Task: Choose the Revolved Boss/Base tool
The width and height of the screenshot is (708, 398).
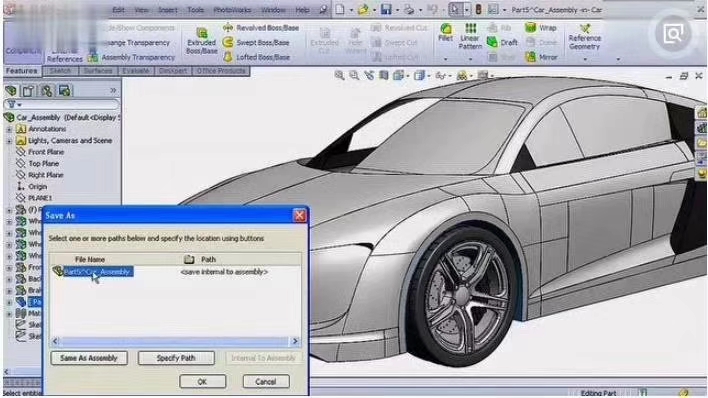Action: (x=261, y=28)
